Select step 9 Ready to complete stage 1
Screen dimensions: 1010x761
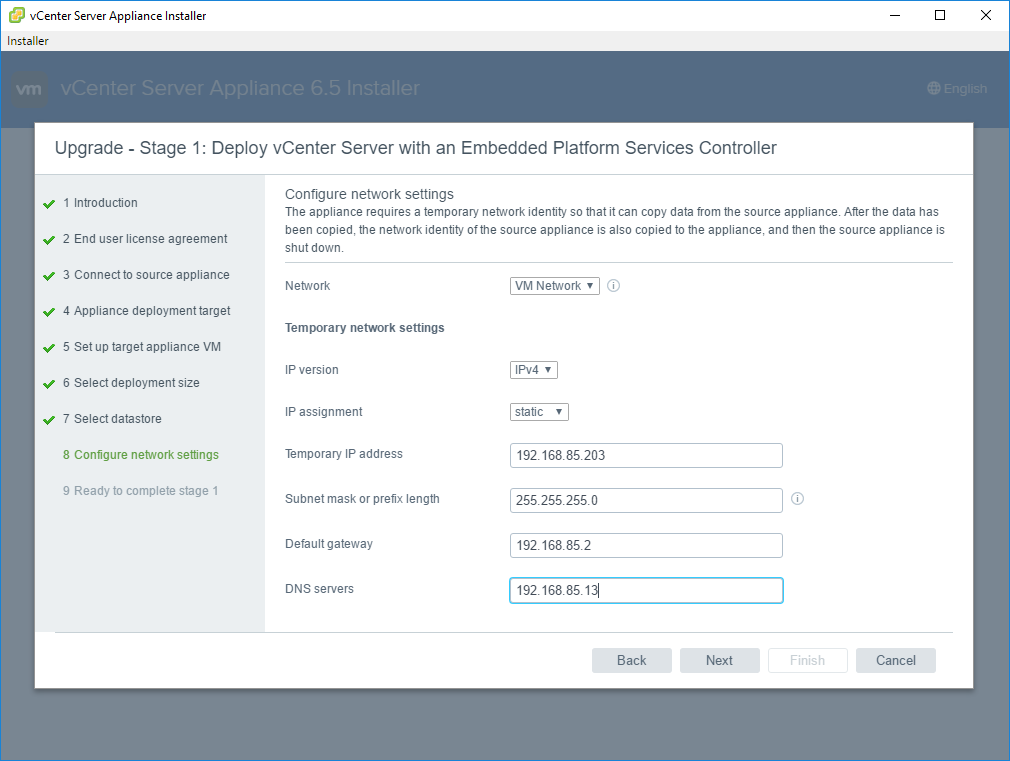140,491
